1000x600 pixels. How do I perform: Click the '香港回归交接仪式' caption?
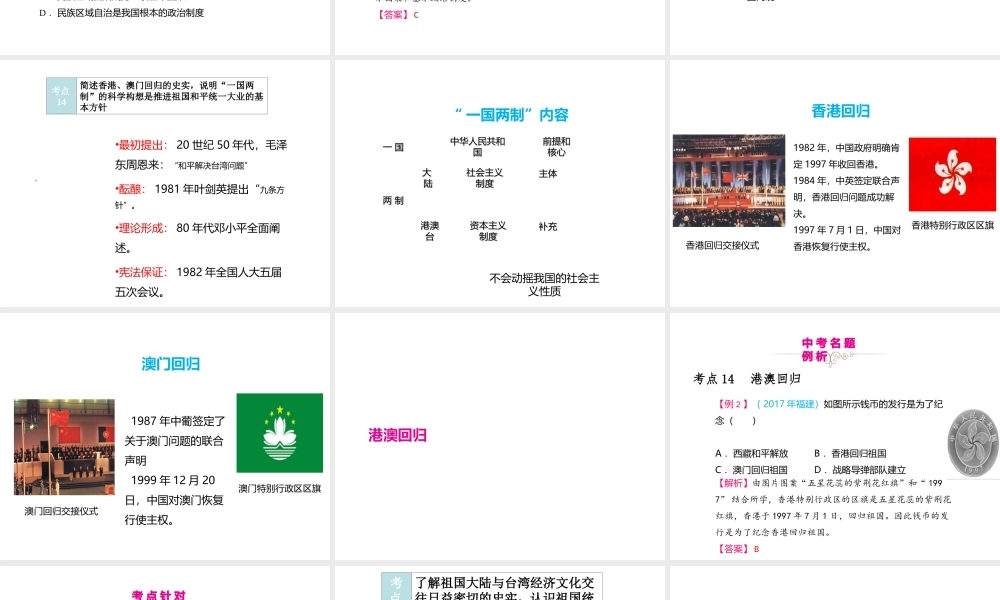[722, 245]
